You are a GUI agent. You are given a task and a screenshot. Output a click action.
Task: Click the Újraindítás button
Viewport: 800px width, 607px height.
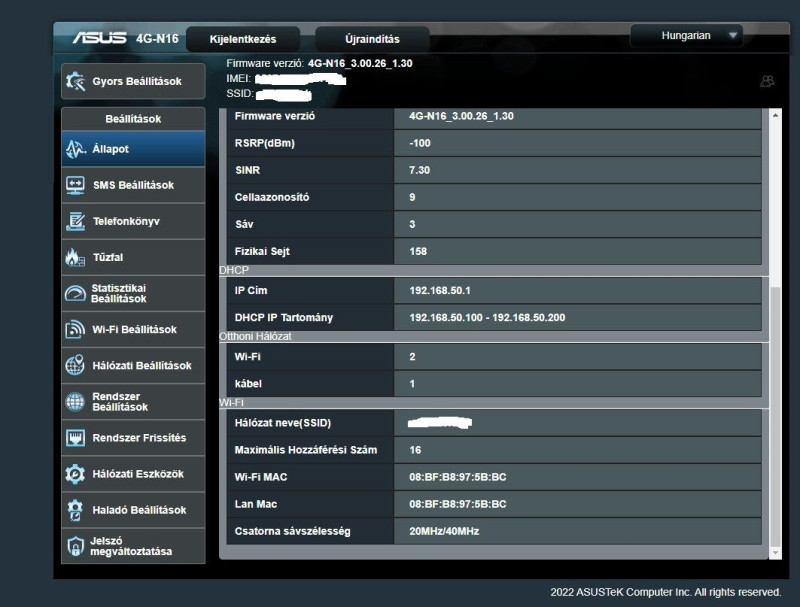372,39
